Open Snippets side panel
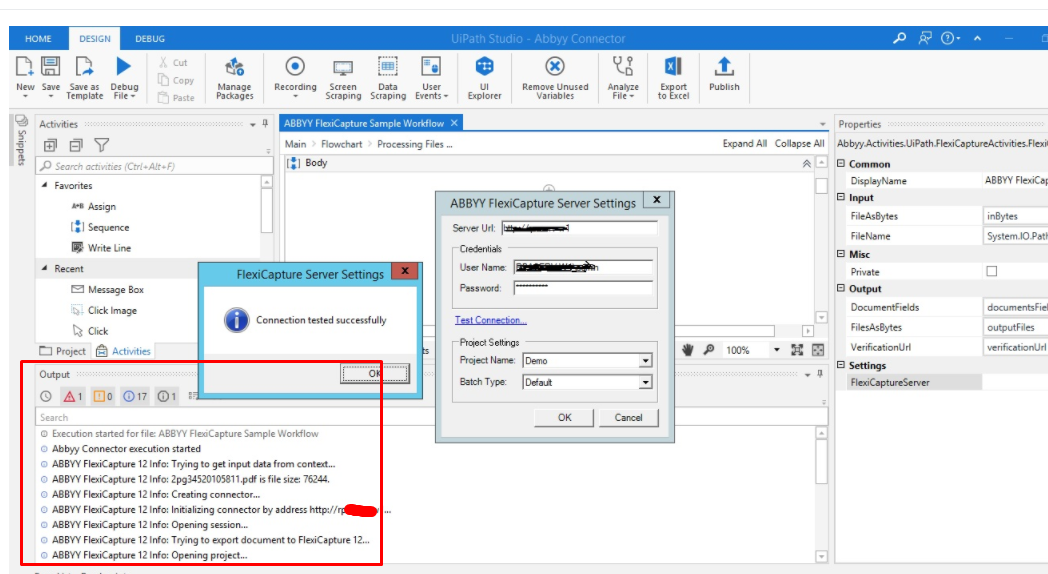1048x574 pixels. coord(21,140)
